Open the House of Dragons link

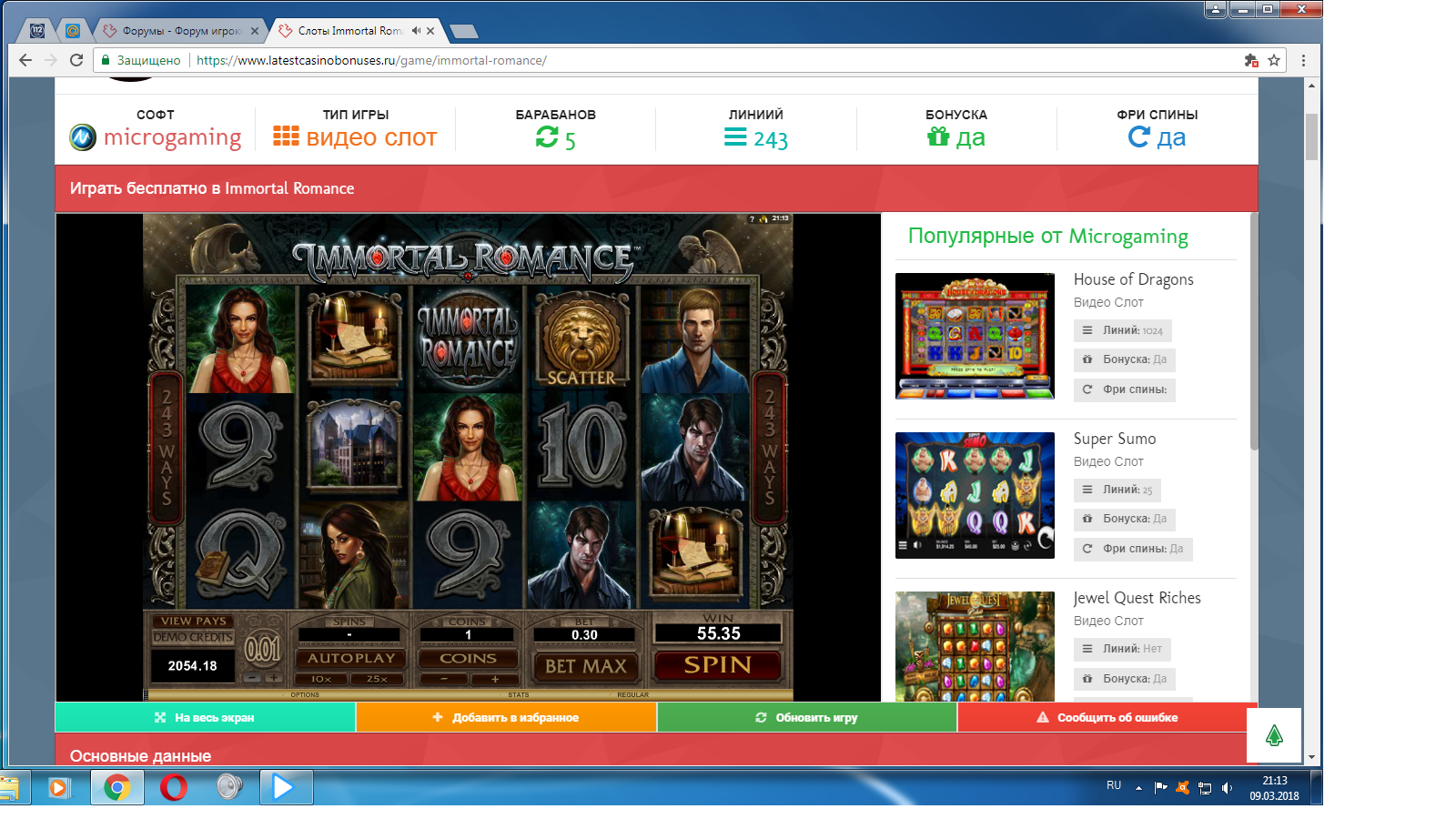1133,279
